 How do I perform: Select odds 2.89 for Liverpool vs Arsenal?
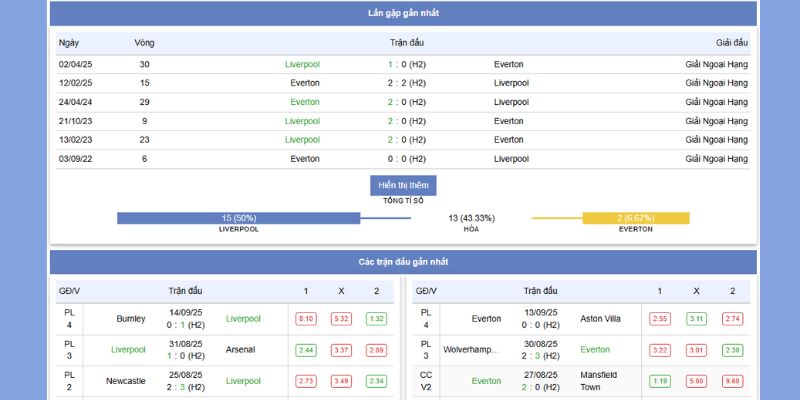point(377,351)
